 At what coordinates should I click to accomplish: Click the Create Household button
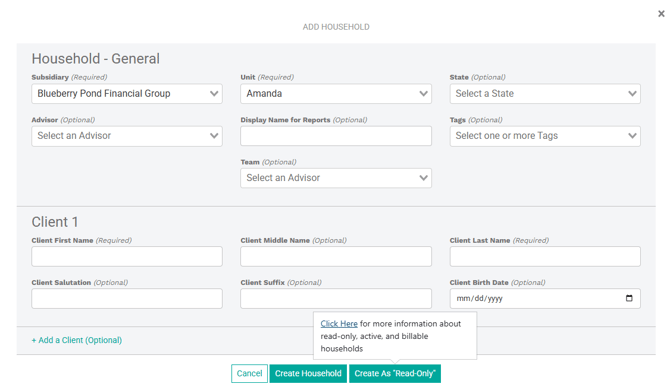pyautogui.click(x=308, y=373)
